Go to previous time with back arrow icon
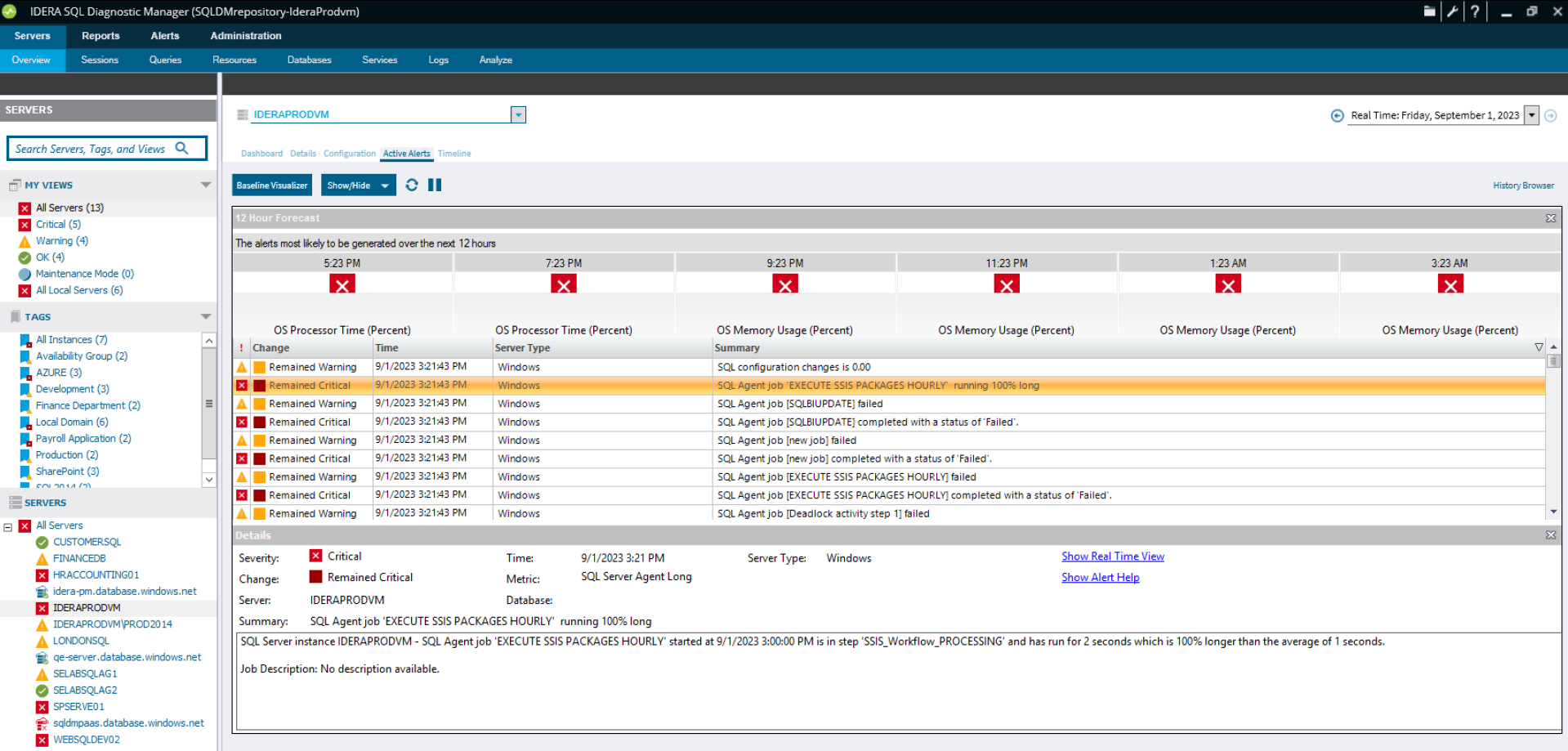Image resolution: width=1568 pixels, height=751 pixels. (1337, 116)
